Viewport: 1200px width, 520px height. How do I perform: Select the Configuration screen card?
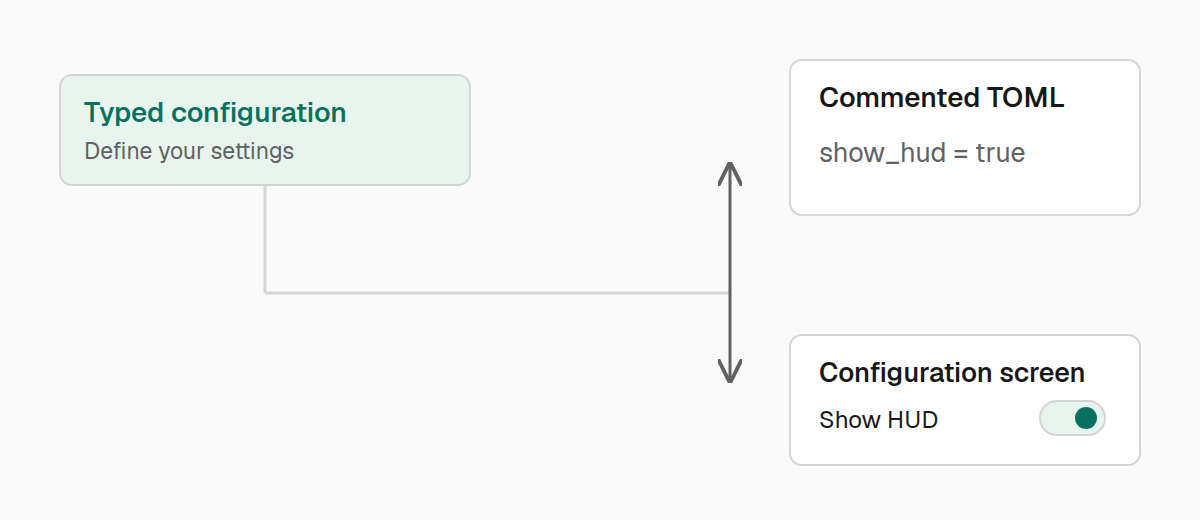965,400
